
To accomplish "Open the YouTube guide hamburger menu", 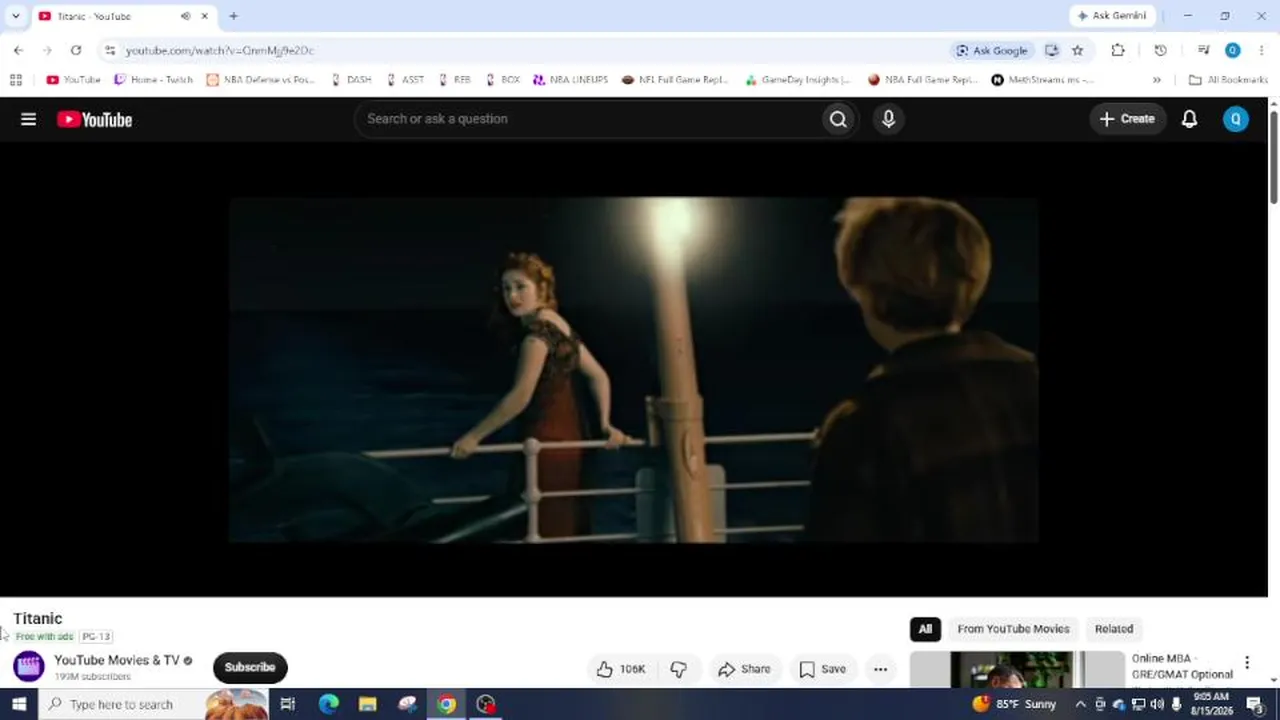I will click(28, 119).
